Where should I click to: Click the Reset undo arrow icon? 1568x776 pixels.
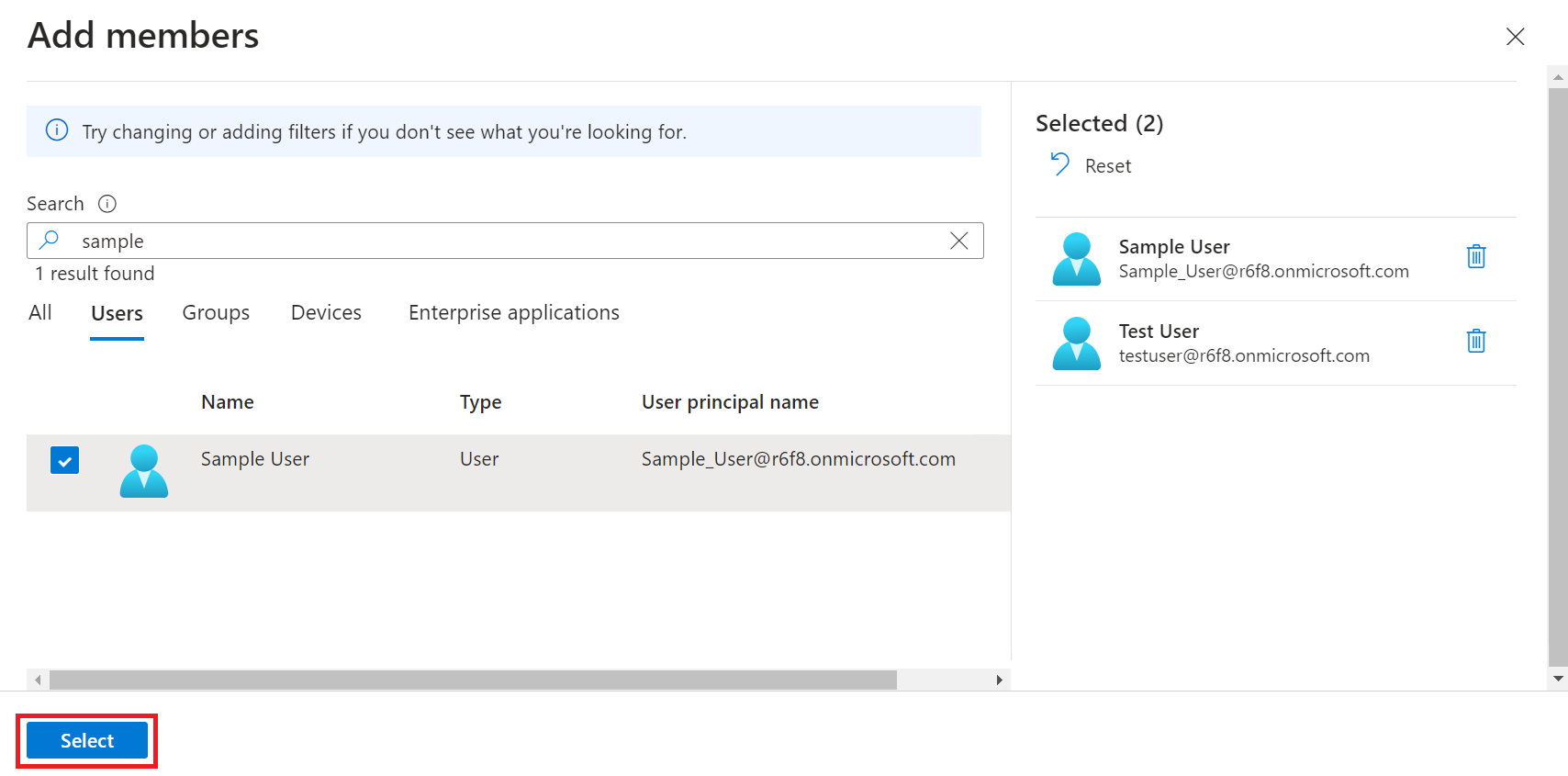pyautogui.click(x=1059, y=165)
